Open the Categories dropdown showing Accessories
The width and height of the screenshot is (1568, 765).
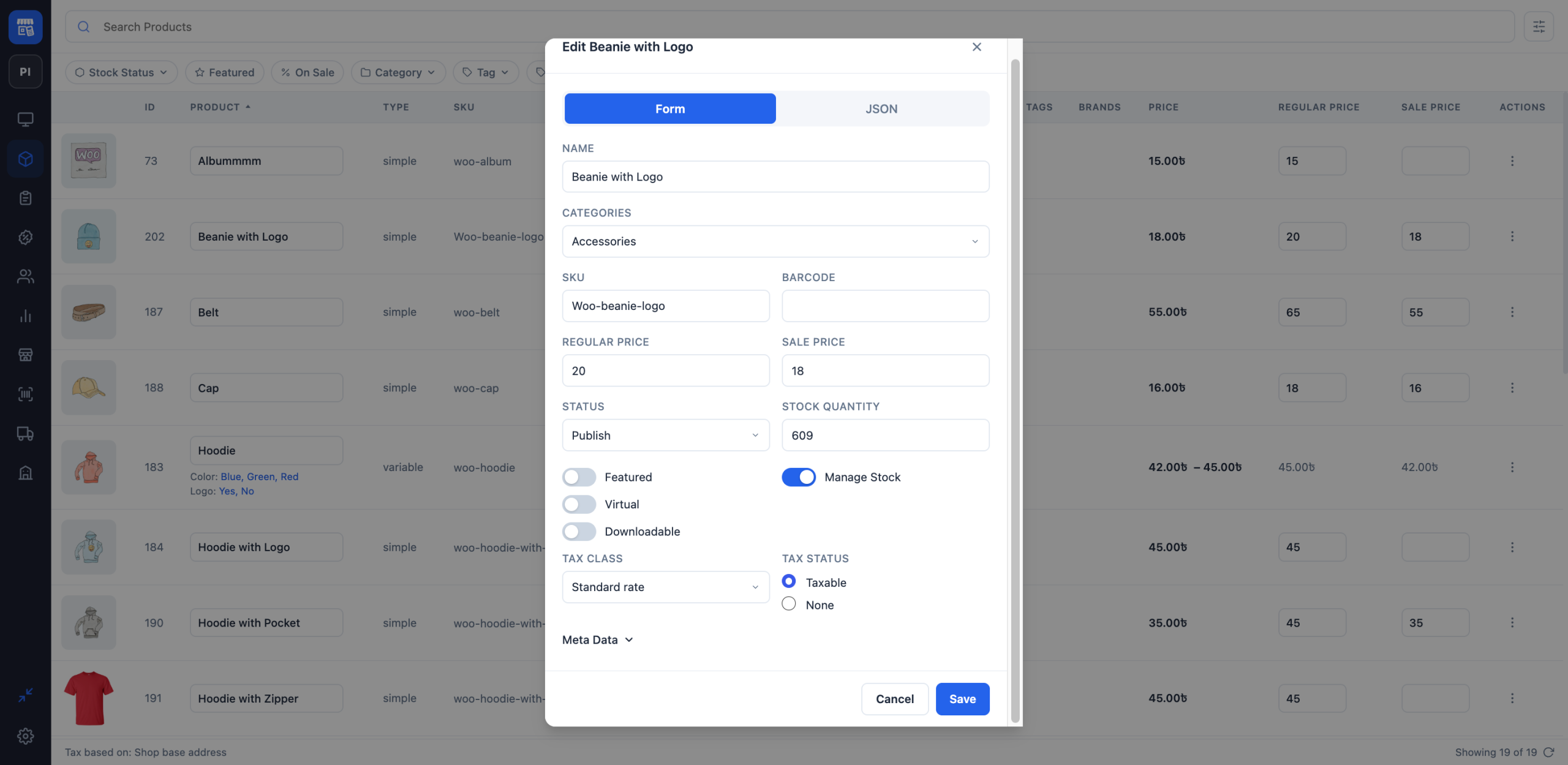tap(775, 241)
